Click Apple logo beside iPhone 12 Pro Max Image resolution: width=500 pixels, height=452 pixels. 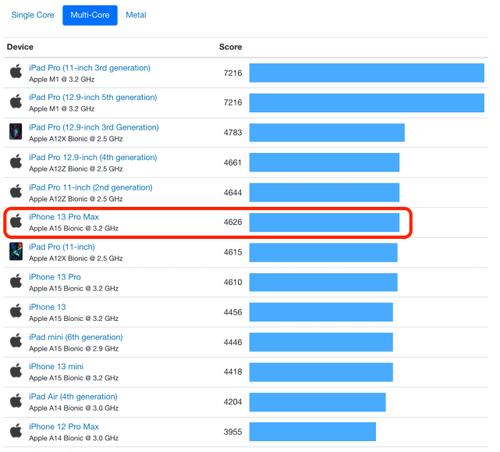(x=16, y=430)
